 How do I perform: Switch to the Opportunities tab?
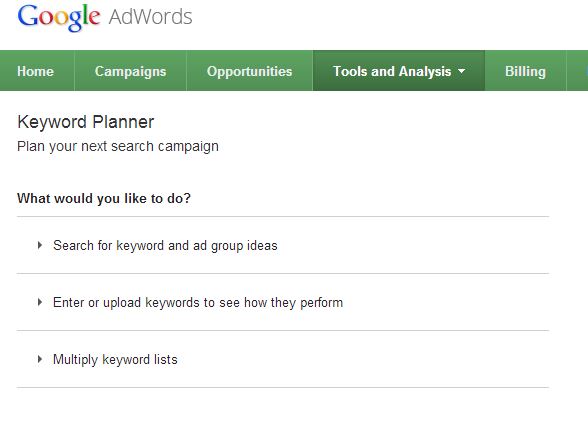(249, 71)
